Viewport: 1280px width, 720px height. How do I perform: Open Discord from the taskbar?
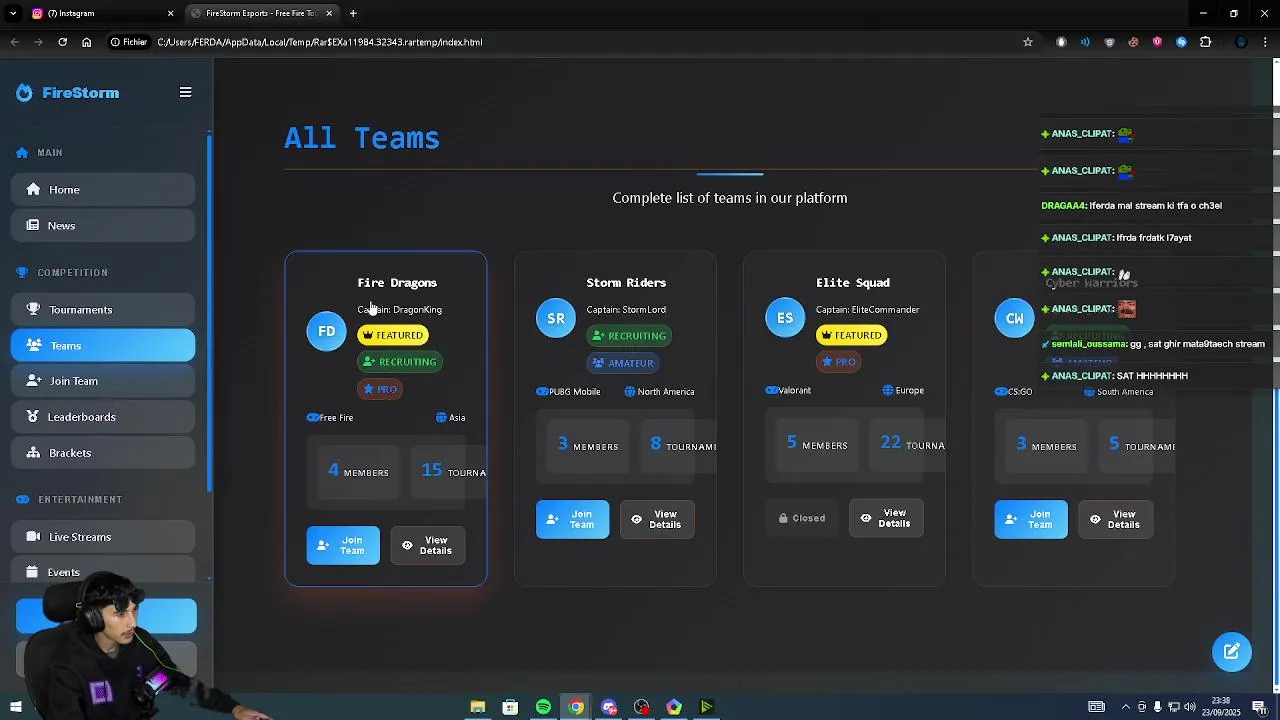609,707
